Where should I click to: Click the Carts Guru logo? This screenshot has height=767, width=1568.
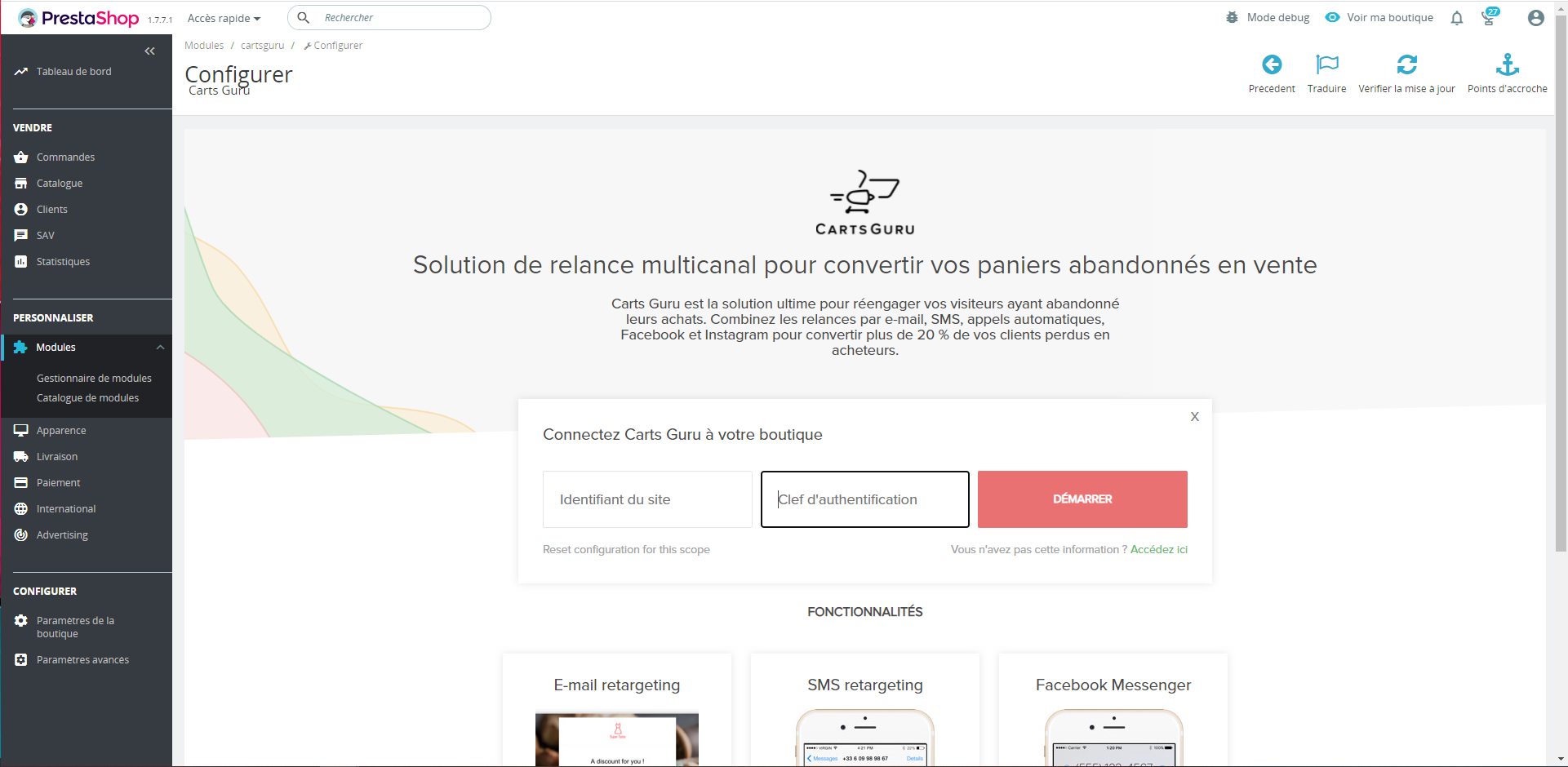click(865, 202)
